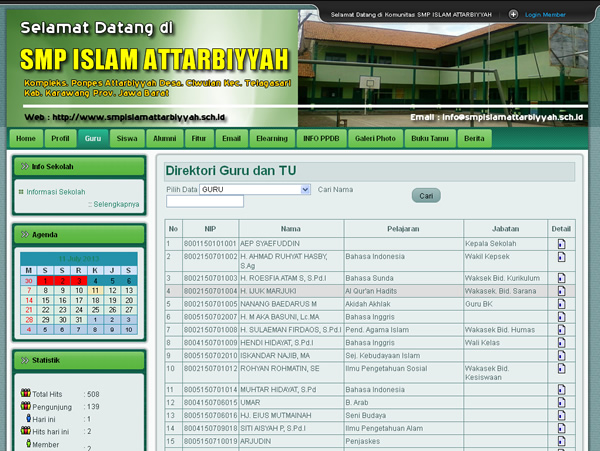
Task: Click the Total Hits statistics icon
Action: coord(26,394)
